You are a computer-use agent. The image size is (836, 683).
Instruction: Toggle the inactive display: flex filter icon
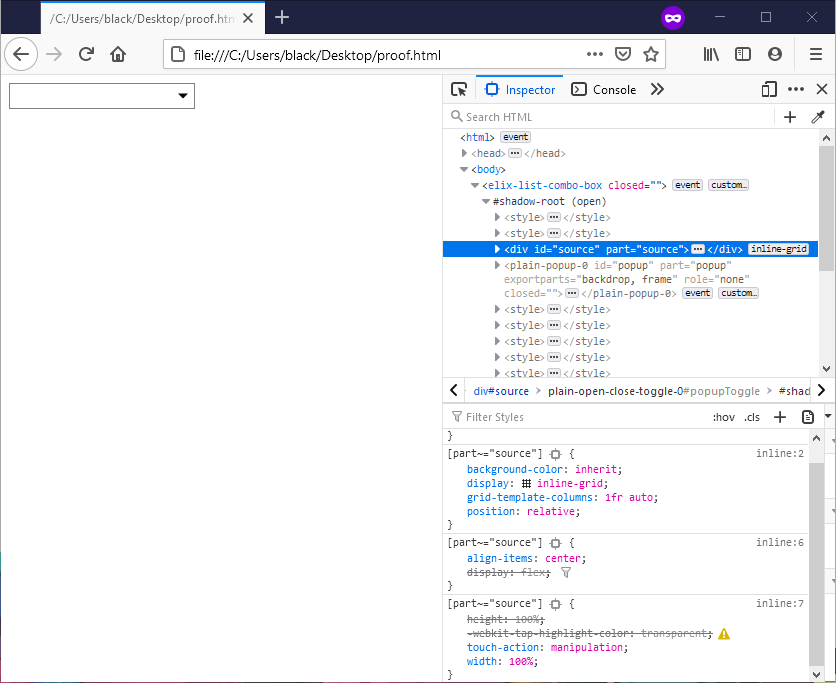(x=565, y=572)
